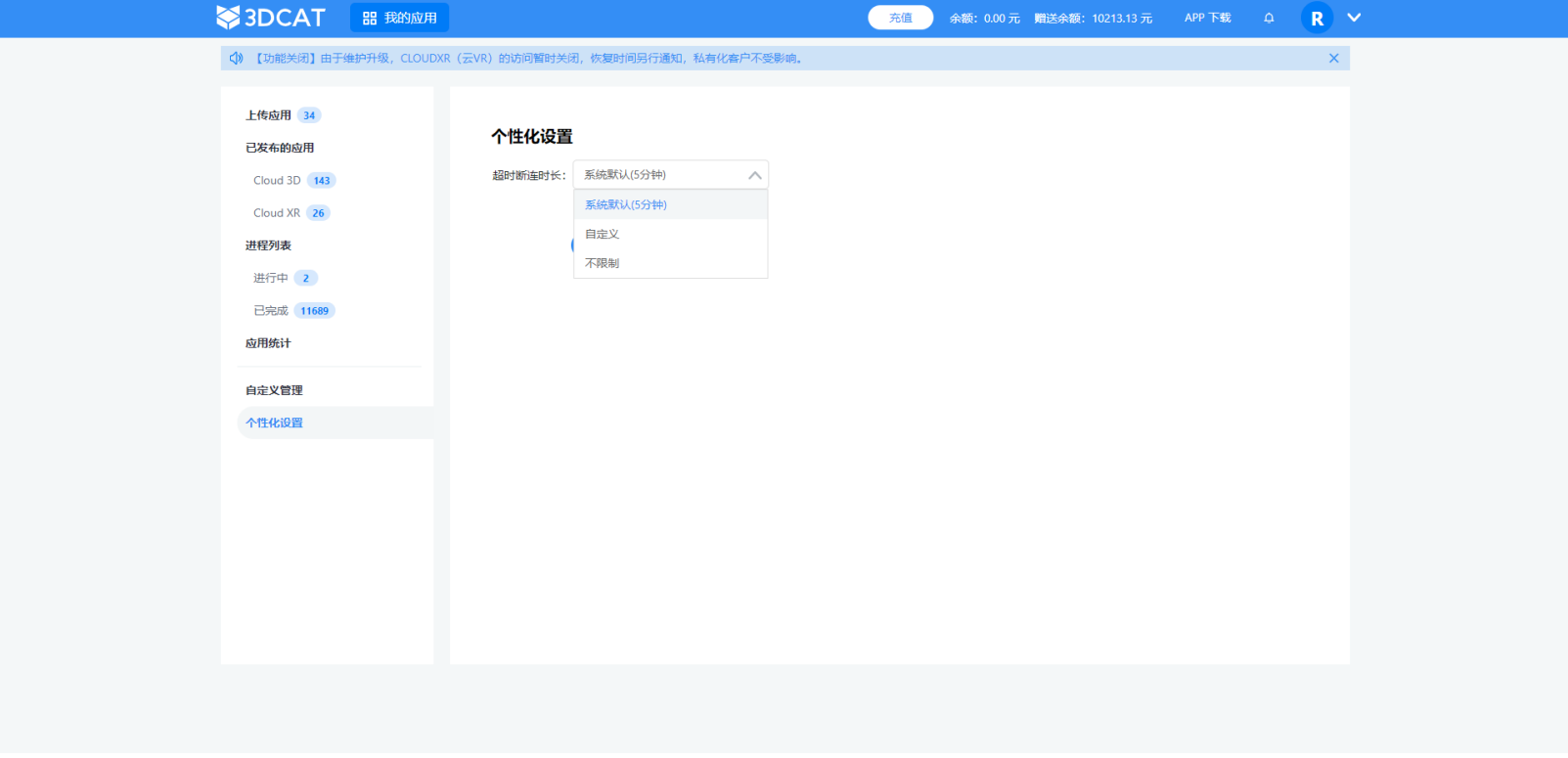This screenshot has width=1568, height=758.
Task: Click the 11689 badge beside 已完成
Action: (315, 311)
